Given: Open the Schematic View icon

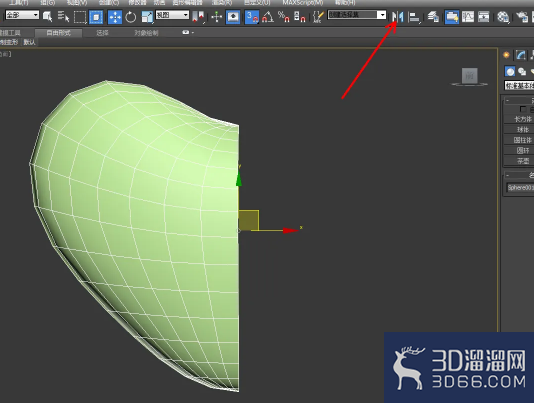Looking at the screenshot, I should point(484,16).
